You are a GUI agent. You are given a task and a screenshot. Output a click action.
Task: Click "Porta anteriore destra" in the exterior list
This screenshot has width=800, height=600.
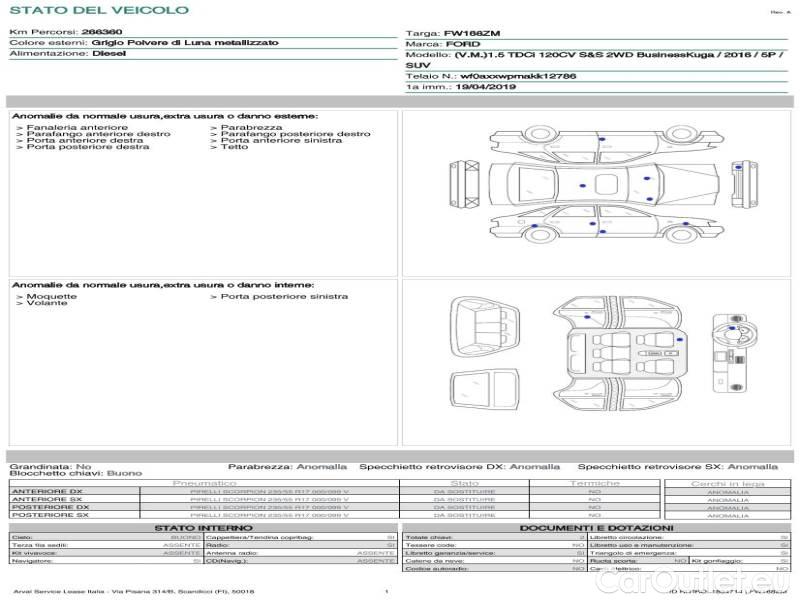(85, 140)
